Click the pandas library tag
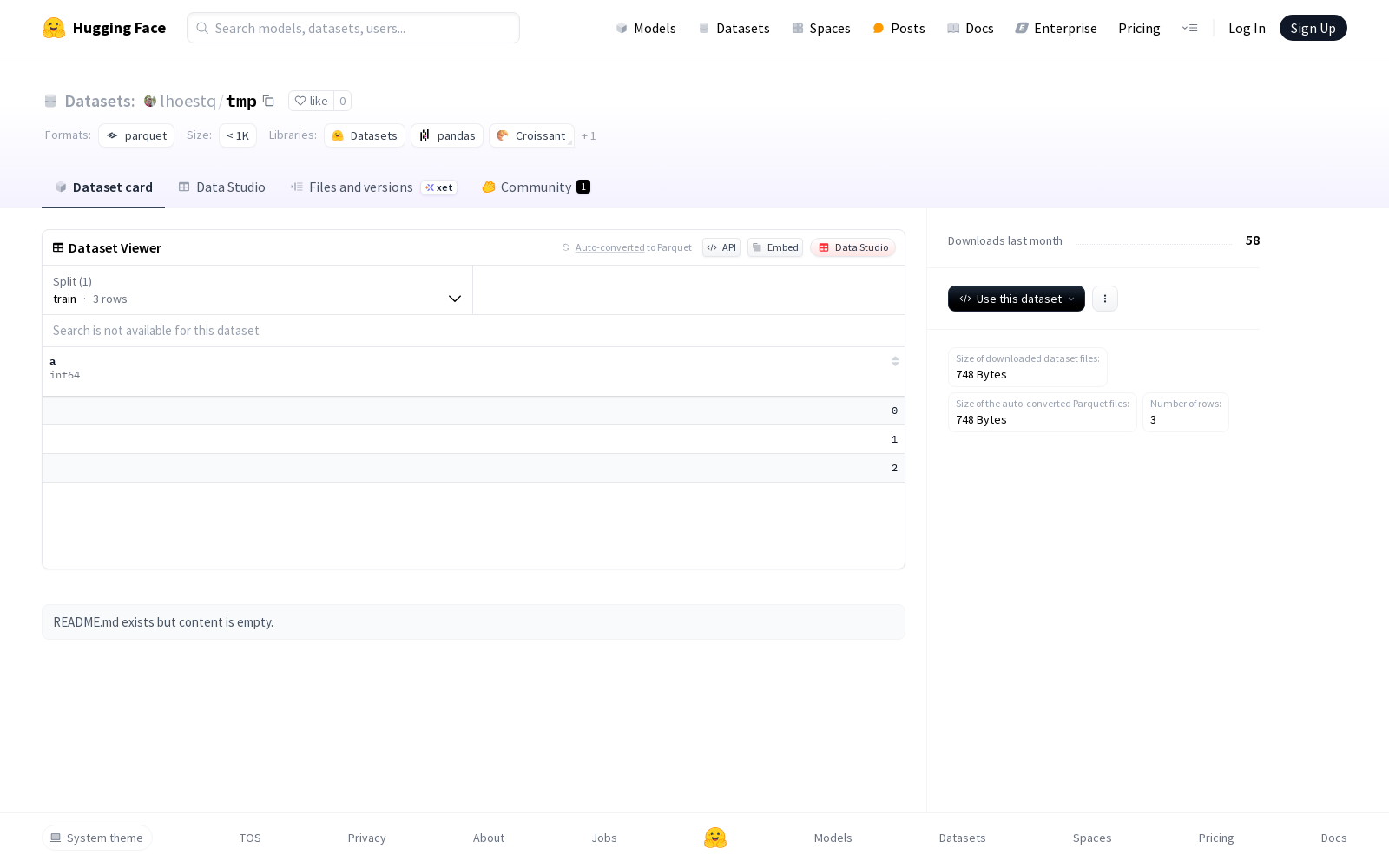Screen dimensions: 1389x868 coord(447,135)
